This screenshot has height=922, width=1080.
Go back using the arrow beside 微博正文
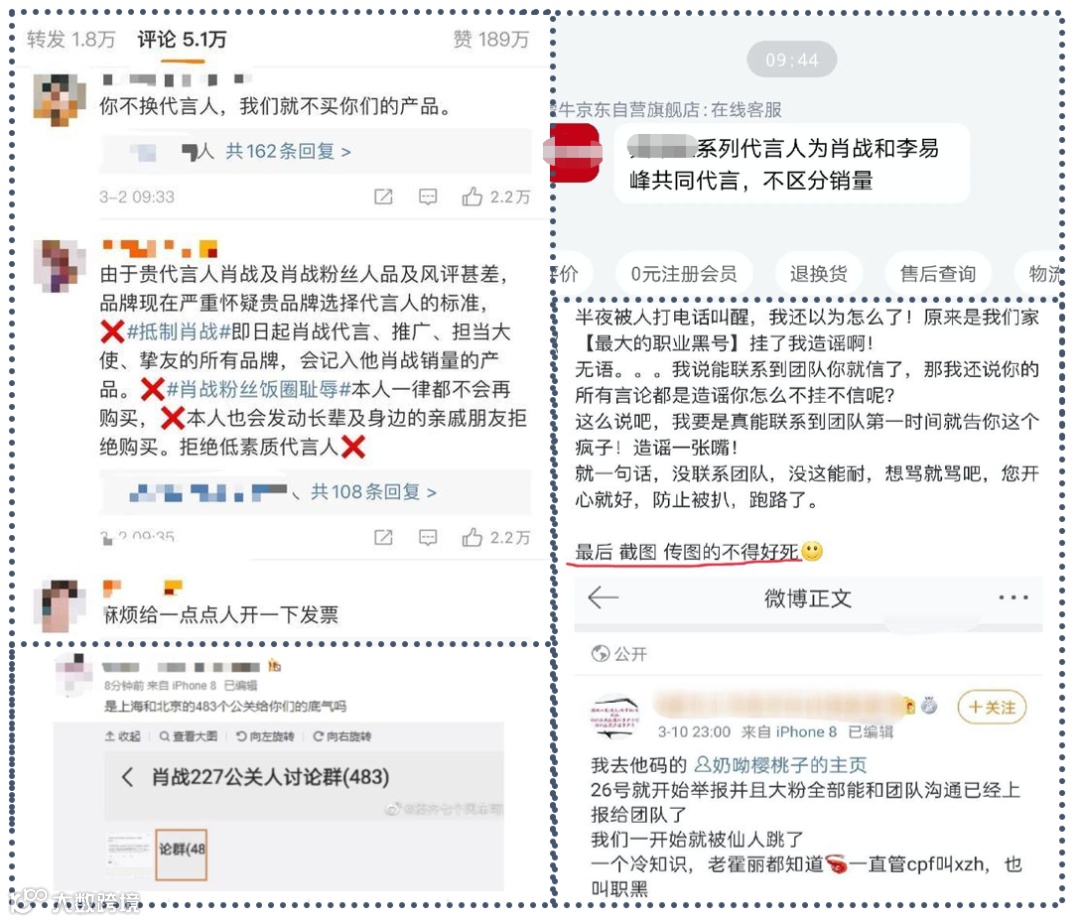[x=603, y=597]
